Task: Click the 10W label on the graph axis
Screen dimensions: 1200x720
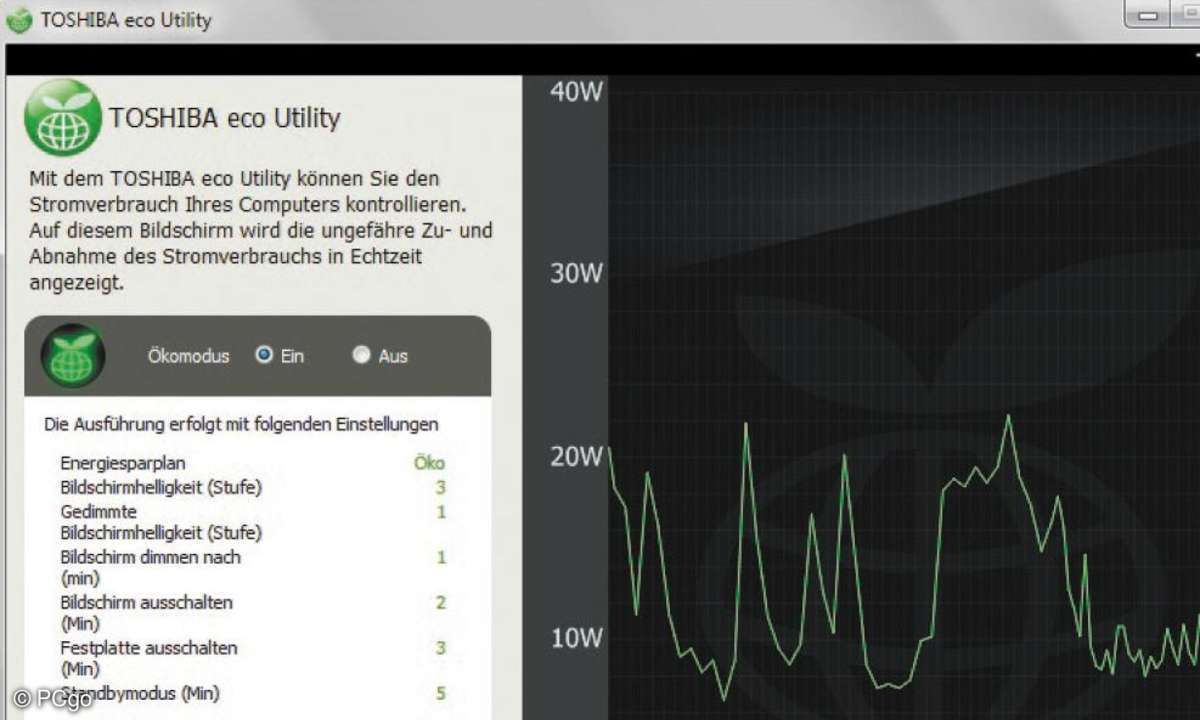Action: [577, 638]
